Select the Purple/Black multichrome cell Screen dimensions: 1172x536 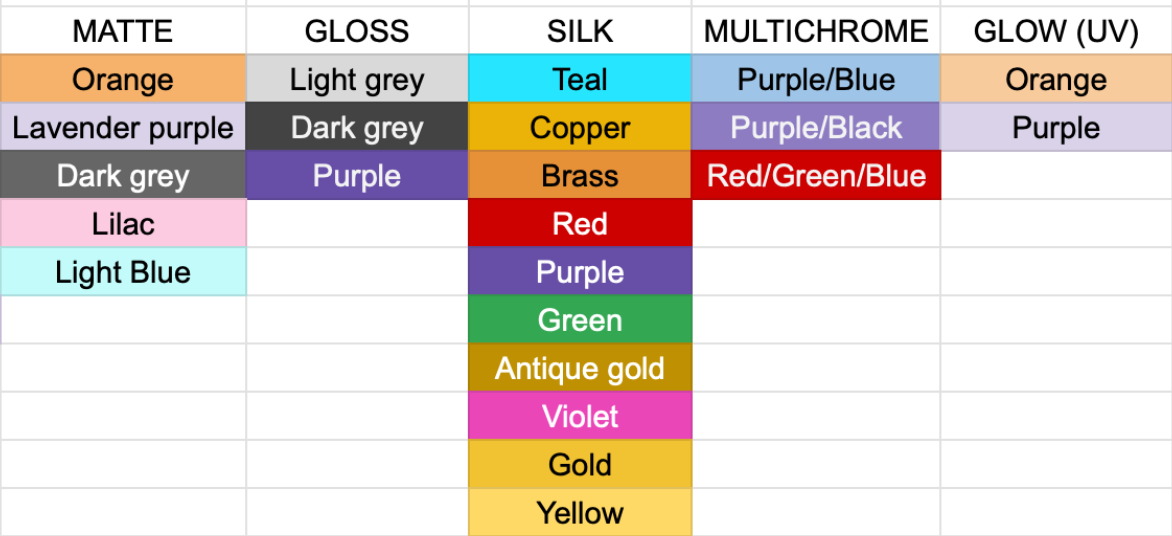816,128
